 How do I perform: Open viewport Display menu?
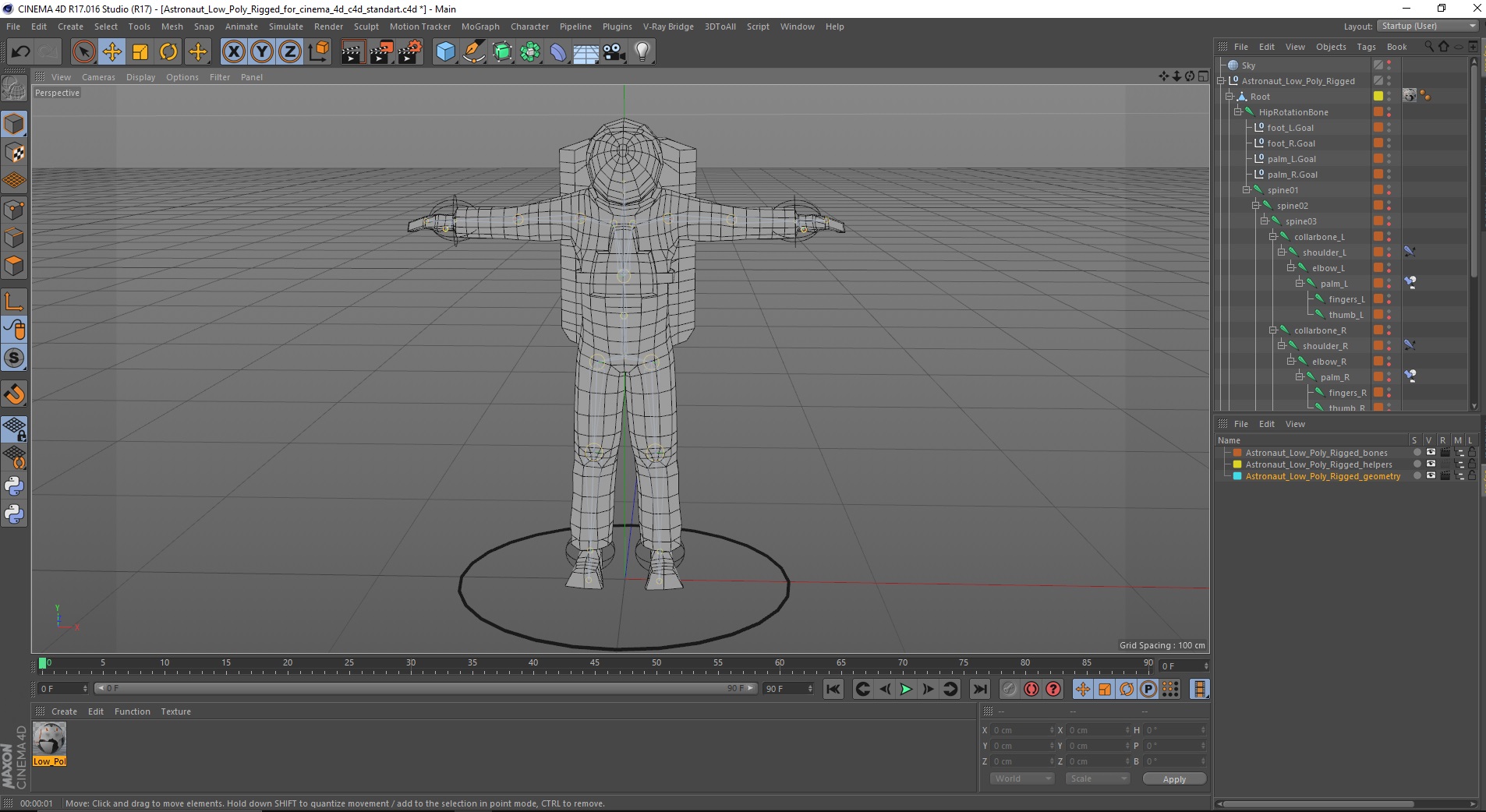coord(141,77)
